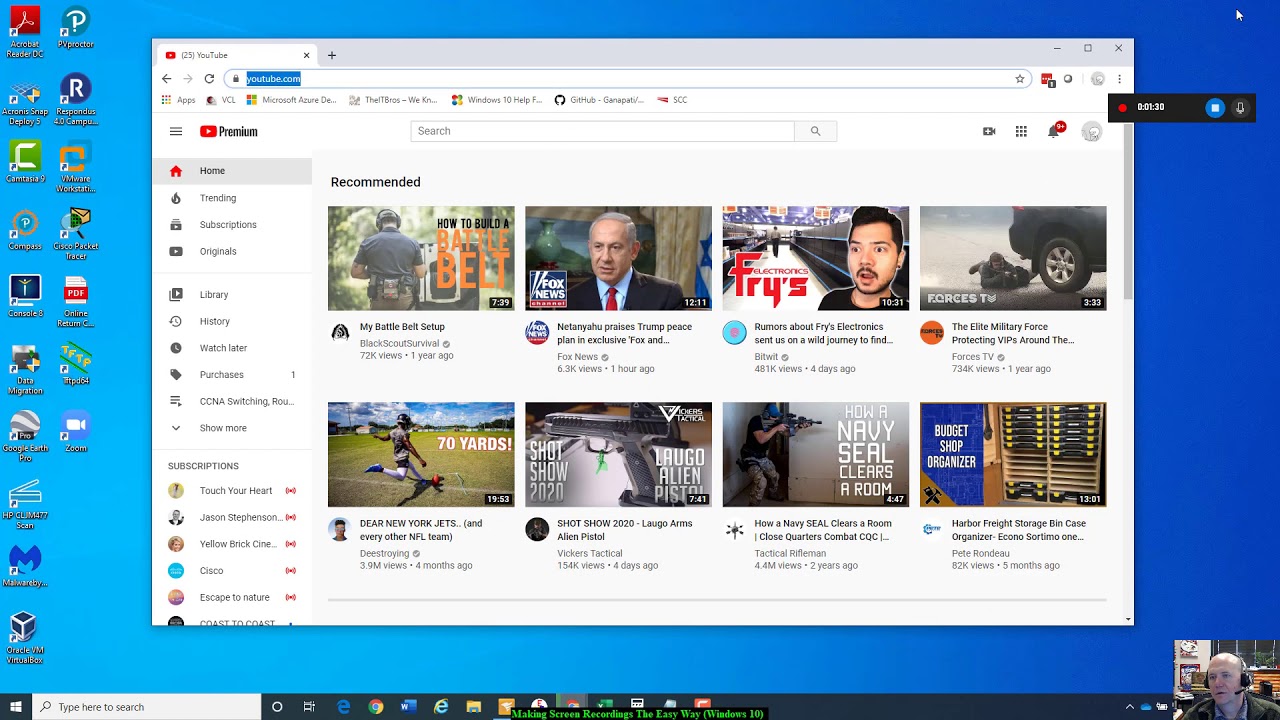Bookmark this page with the star icon

(1020, 79)
